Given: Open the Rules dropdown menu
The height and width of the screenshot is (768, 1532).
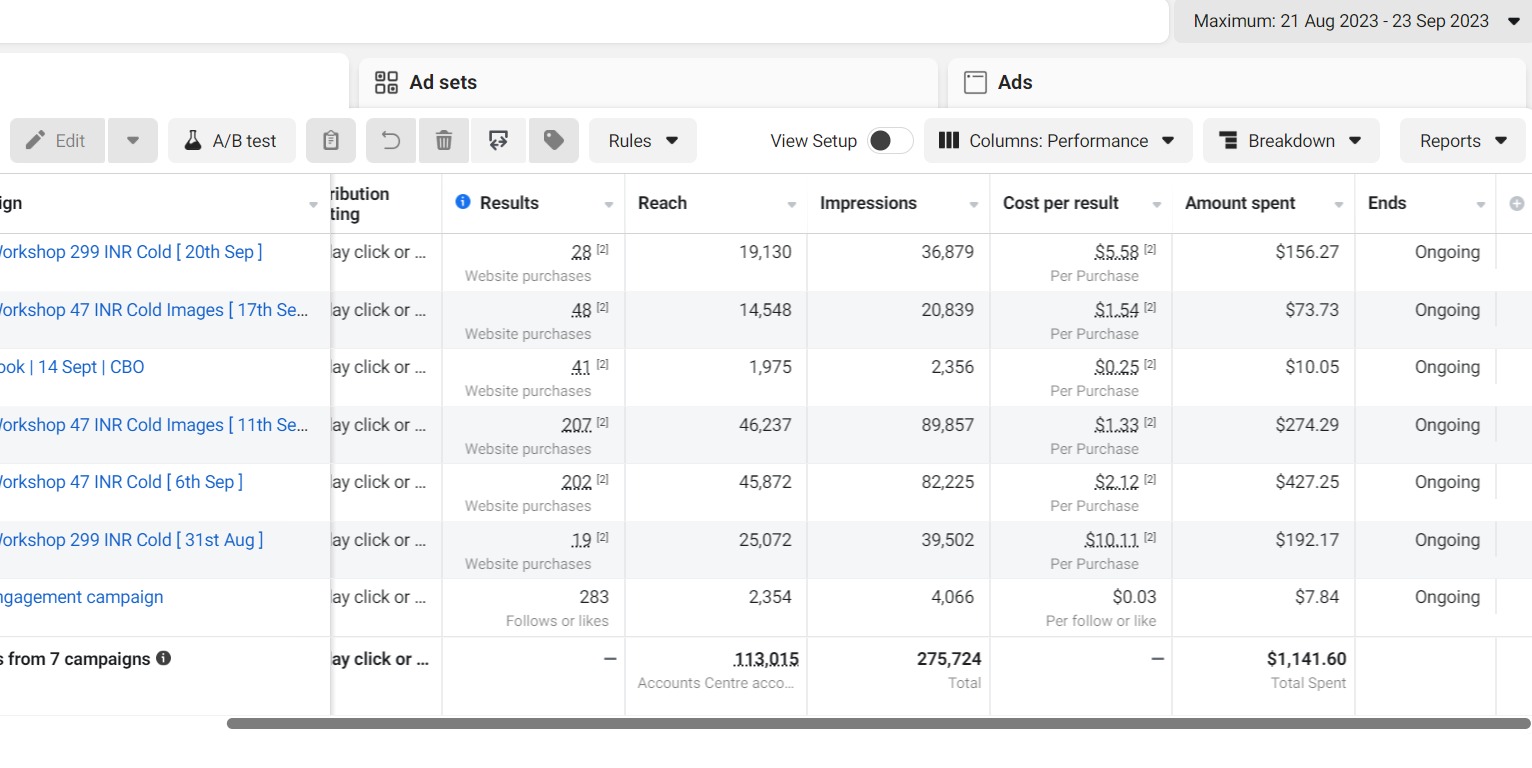Looking at the screenshot, I should pyautogui.click(x=643, y=141).
